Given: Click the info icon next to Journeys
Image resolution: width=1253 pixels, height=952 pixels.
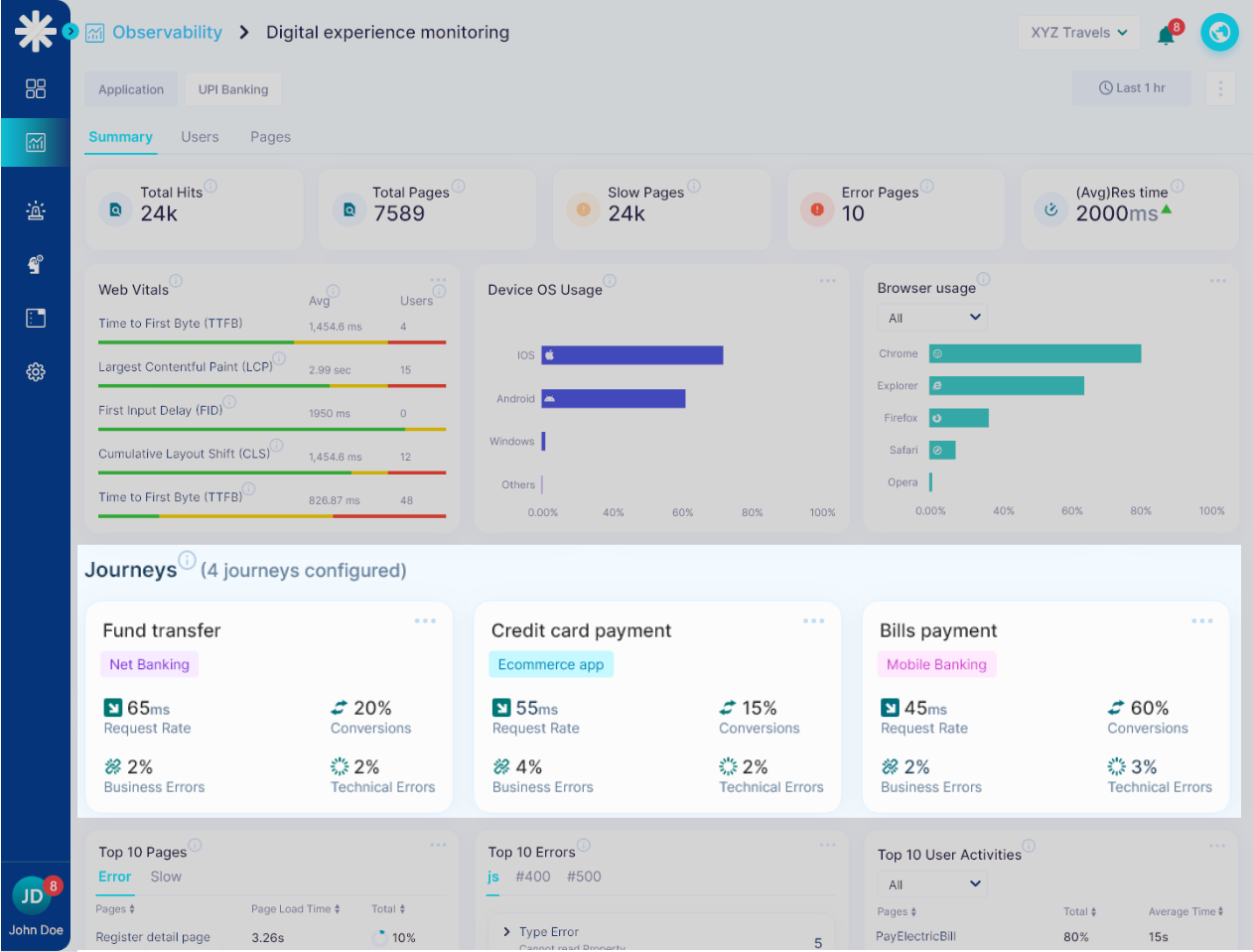Looking at the screenshot, I should [x=187, y=560].
